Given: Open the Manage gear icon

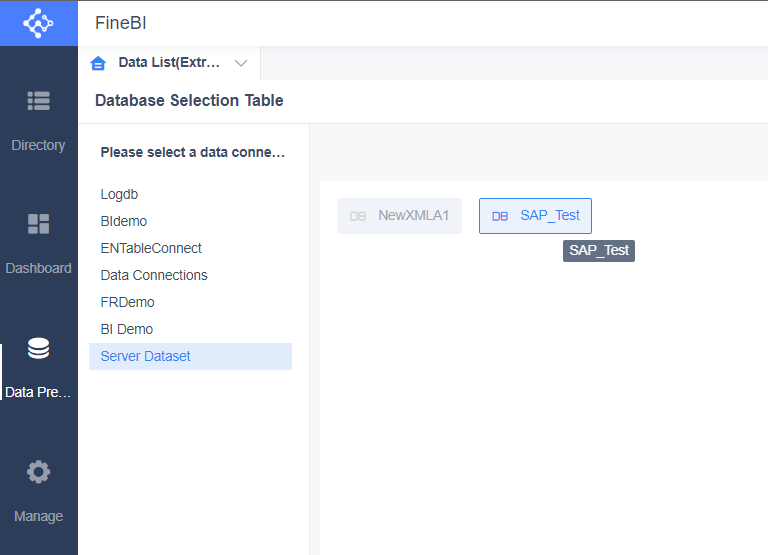Looking at the screenshot, I should click(38, 472).
